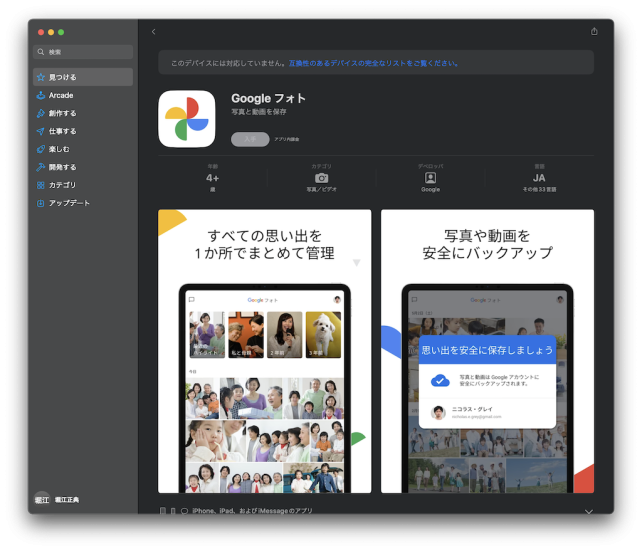Click the rocket icon beside 楽しむ
Viewport: 642px width, 551px height.
(x=41, y=149)
